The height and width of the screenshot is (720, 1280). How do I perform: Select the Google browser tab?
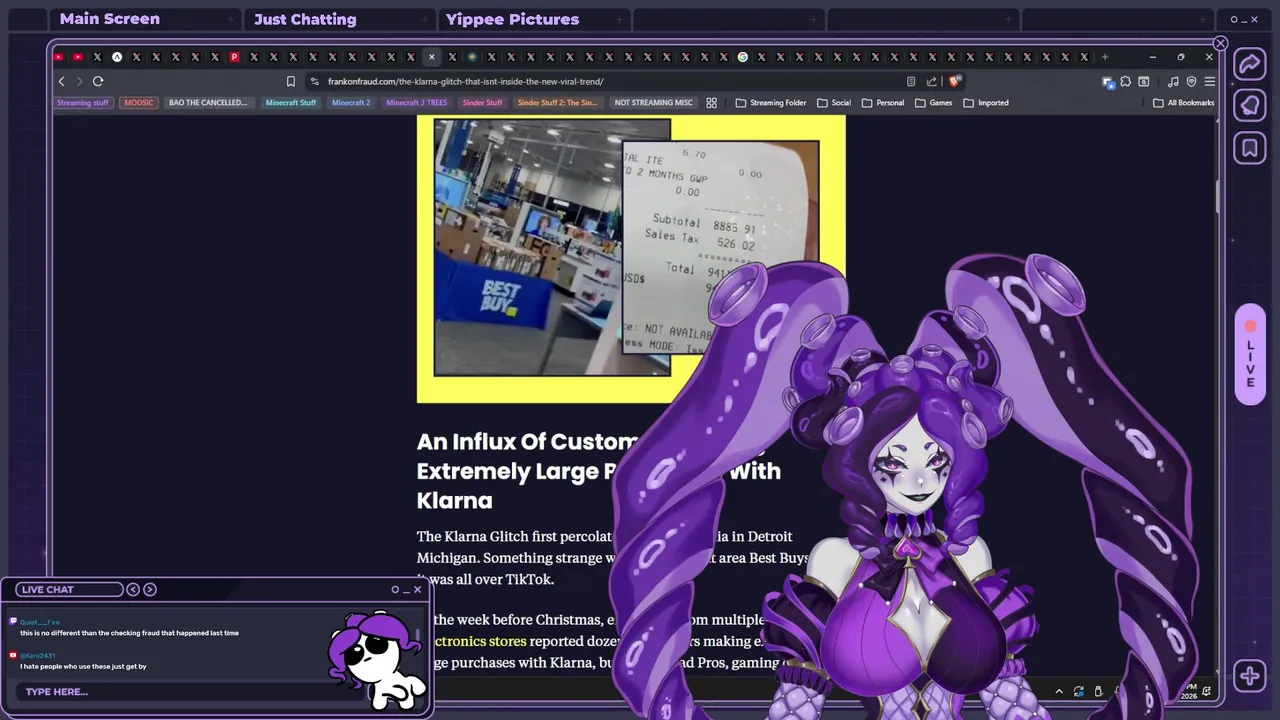(742, 57)
